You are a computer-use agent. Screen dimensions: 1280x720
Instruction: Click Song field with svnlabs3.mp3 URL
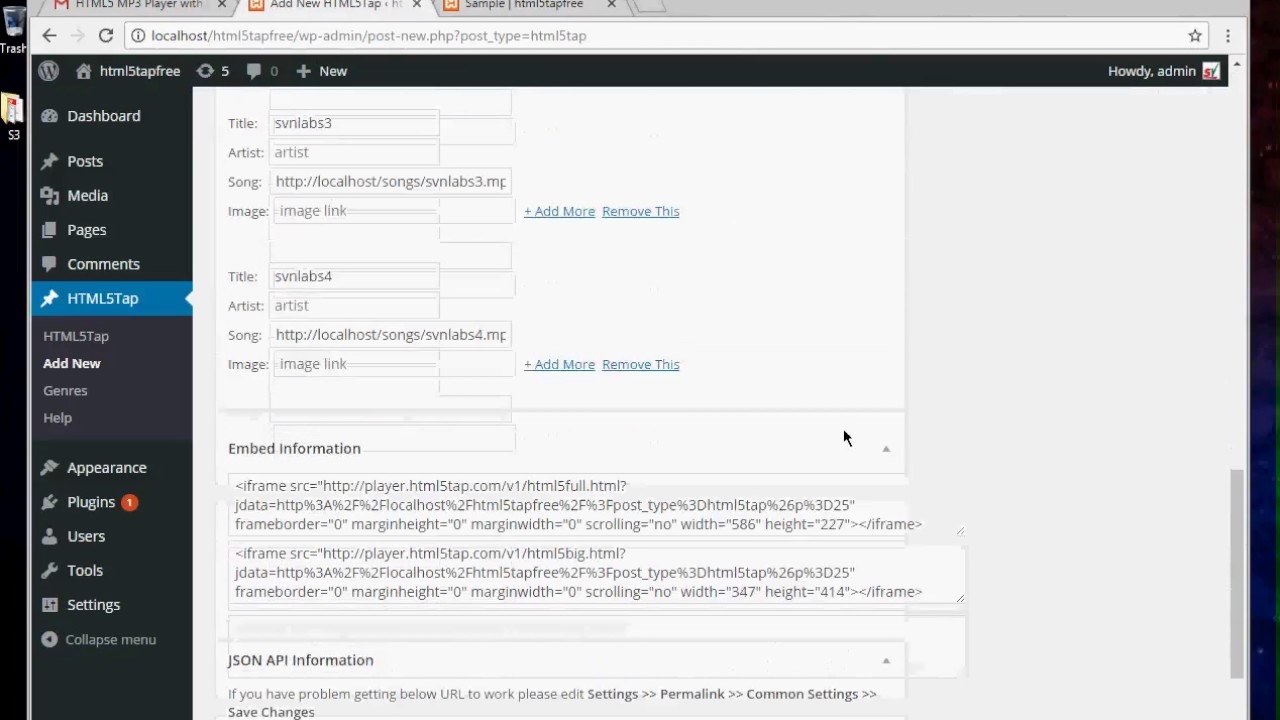pos(391,181)
